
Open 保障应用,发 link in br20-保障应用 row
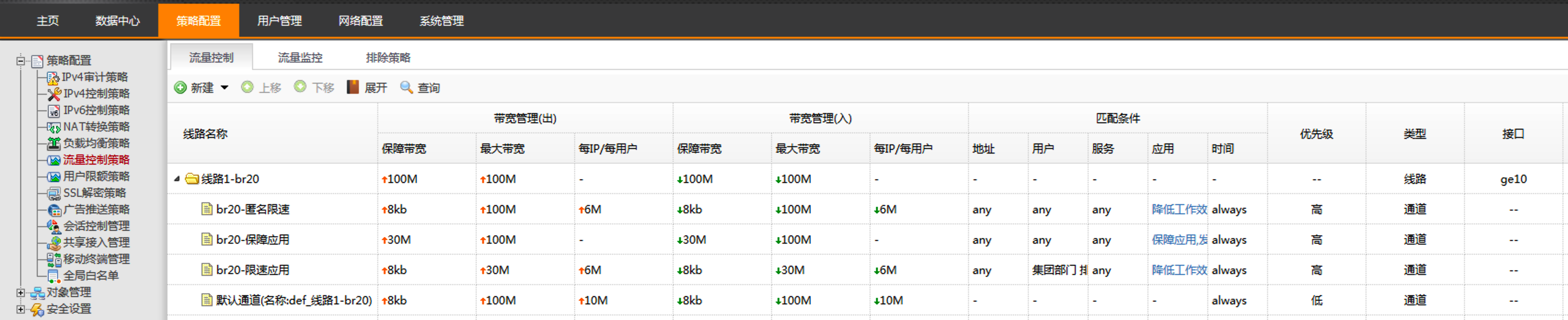pyautogui.click(x=1180, y=240)
